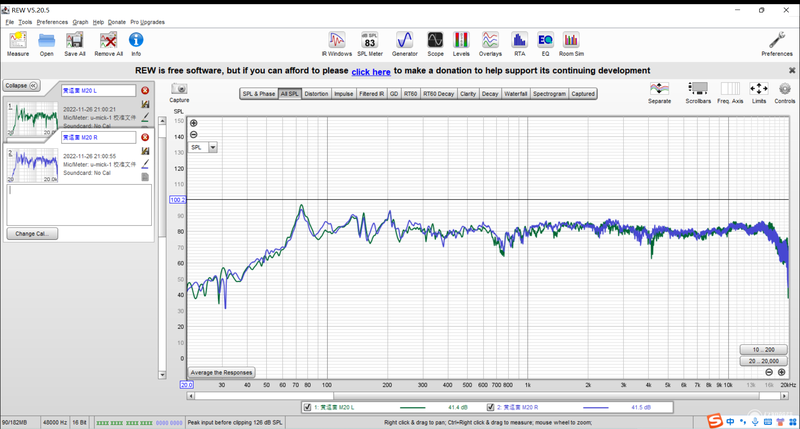Zoom in vertical axis with plus icon
This screenshot has height=429, width=800.
pyautogui.click(x=194, y=123)
